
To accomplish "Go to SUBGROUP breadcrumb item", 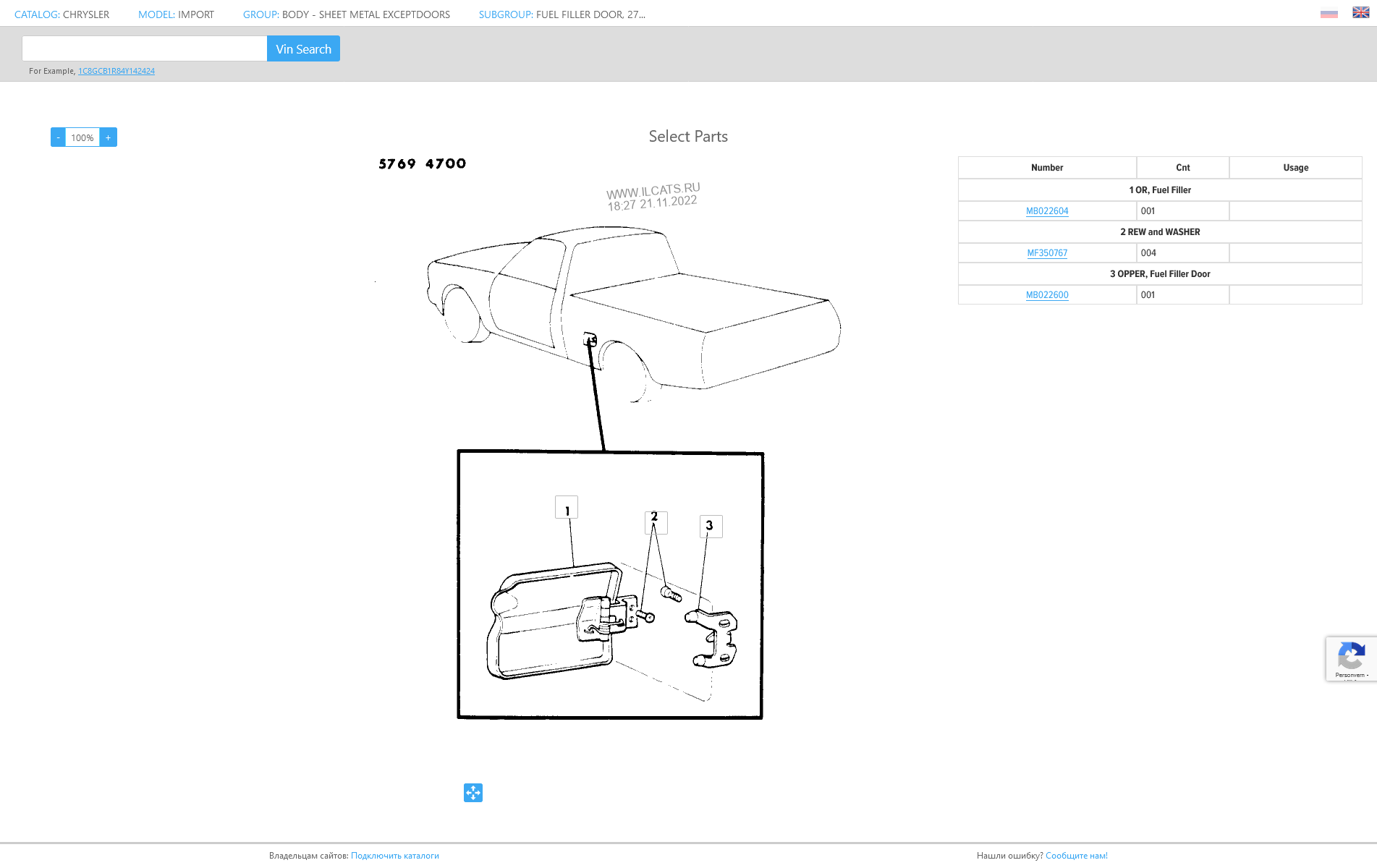I will click(x=562, y=14).
